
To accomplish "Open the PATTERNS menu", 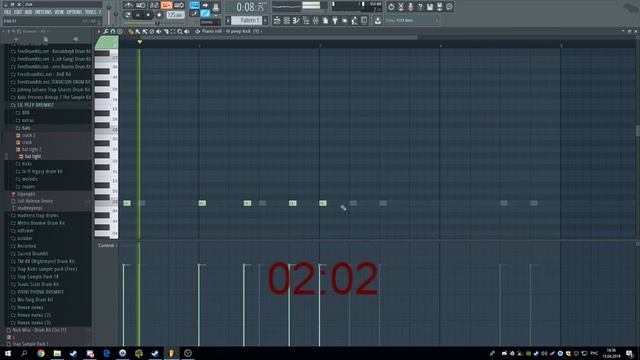I will pyautogui.click(x=43, y=12).
